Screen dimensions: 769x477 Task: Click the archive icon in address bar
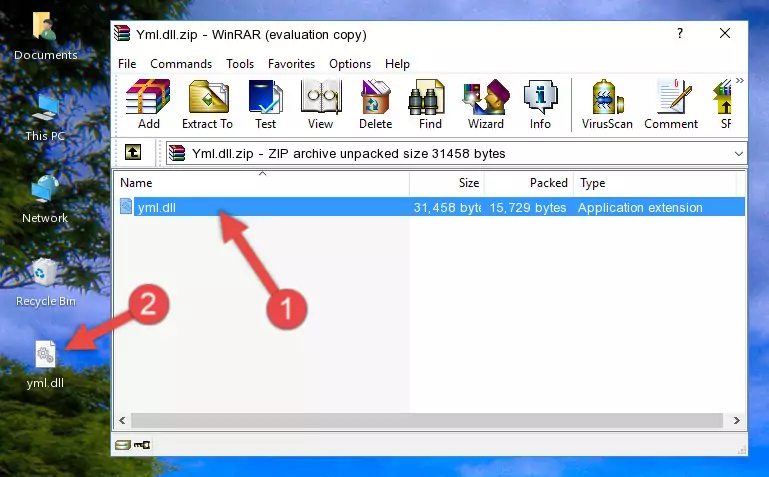coord(177,153)
